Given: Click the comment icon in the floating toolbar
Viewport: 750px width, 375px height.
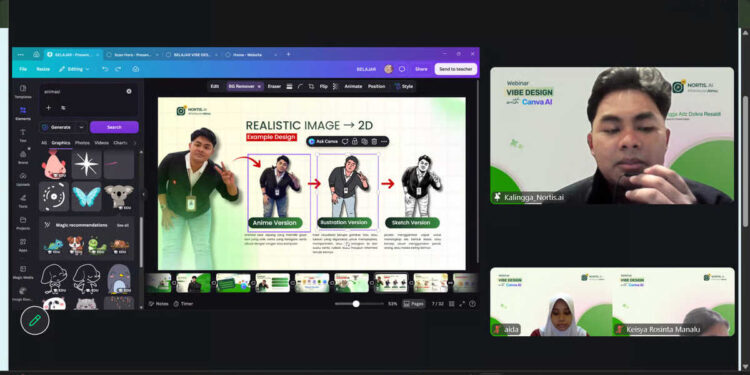Looking at the screenshot, I should pos(345,142).
